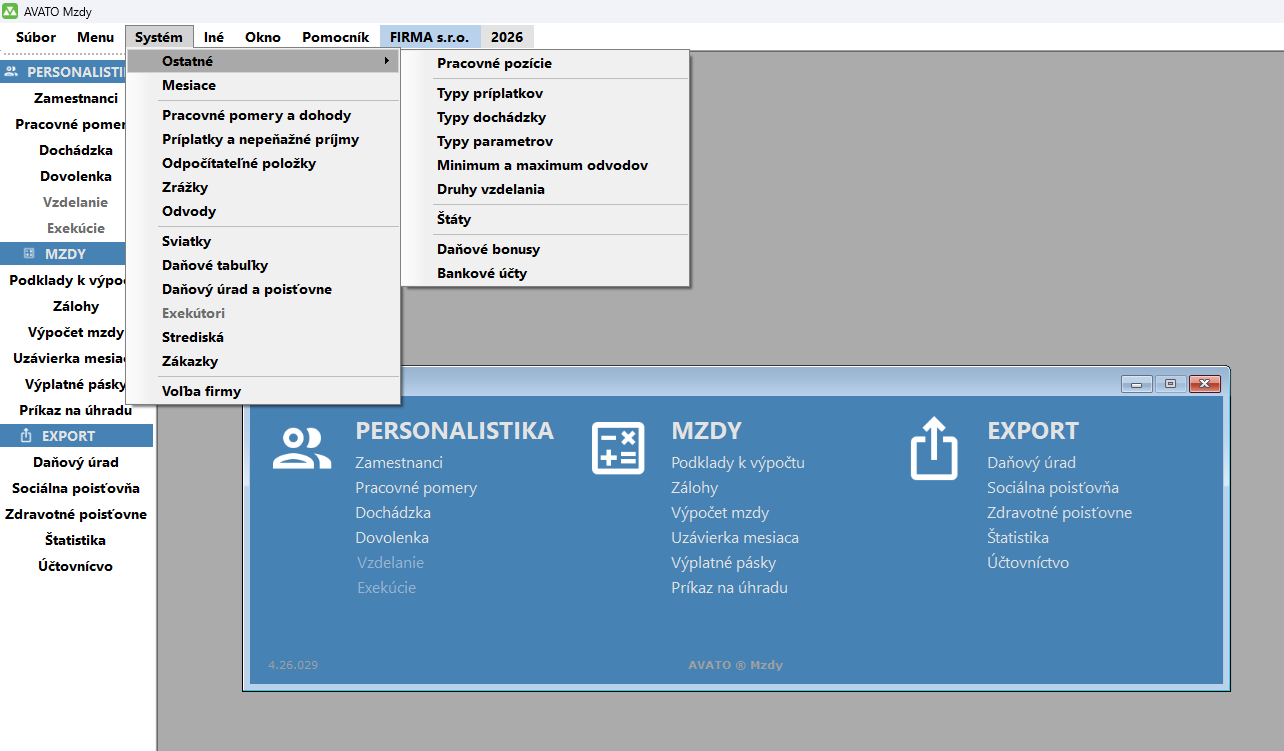Click the calculator icon in the sidebar MZDY header
The width and height of the screenshot is (1284, 751).
coord(29,254)
